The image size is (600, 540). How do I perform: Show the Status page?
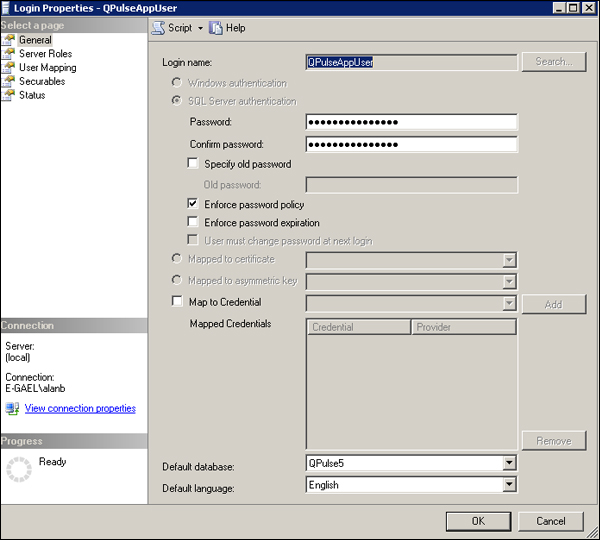[32, 95]
